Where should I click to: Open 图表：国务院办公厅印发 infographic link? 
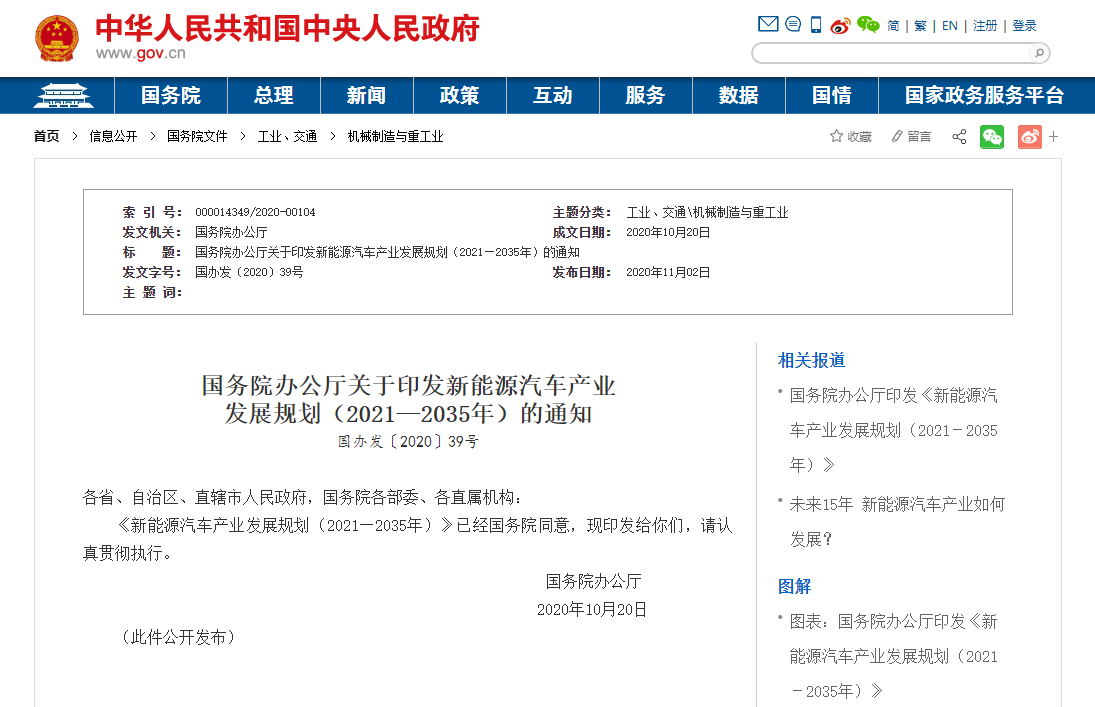[x=894, y=656]
